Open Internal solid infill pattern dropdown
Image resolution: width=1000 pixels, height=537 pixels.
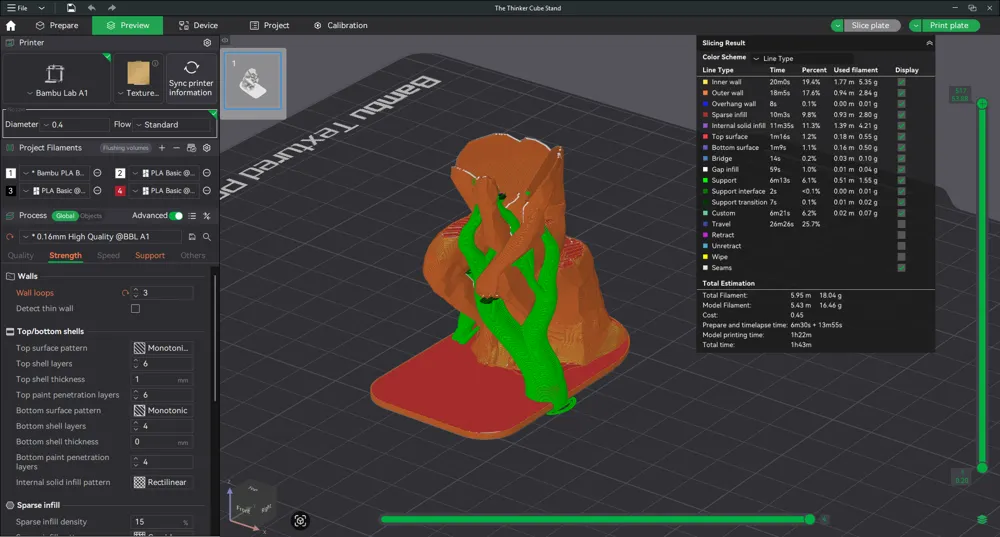pos(162,483)
